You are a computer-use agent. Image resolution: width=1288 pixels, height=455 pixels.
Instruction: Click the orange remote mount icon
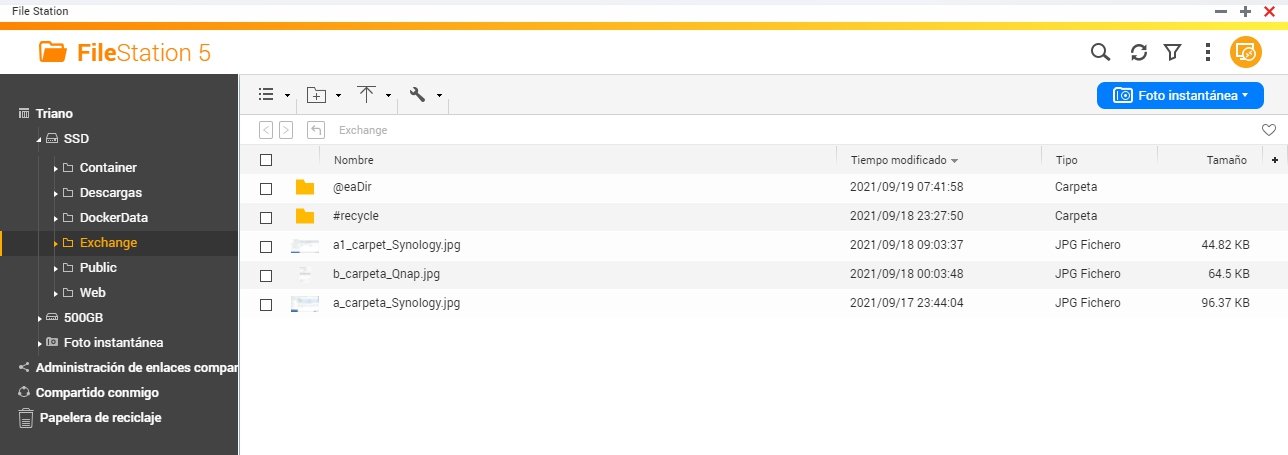coord(1245,52)
